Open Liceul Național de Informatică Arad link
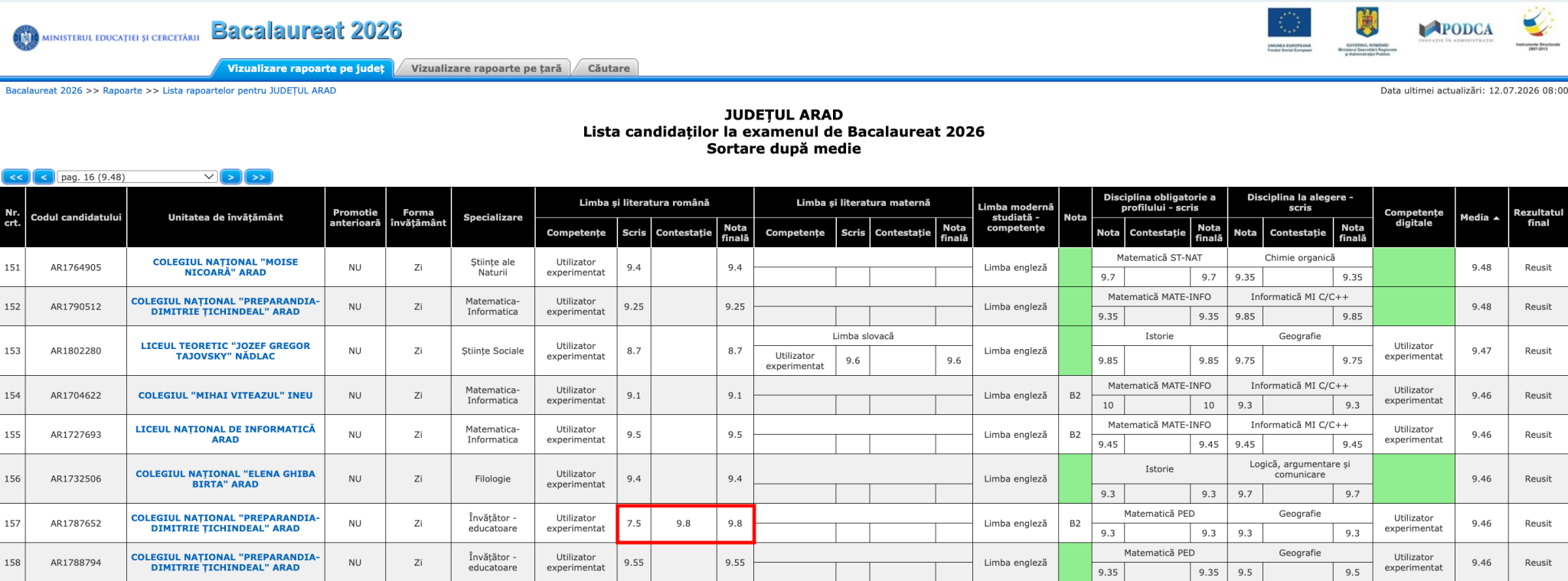Viewport: 1568px width, 581px height. coord(225,434)
